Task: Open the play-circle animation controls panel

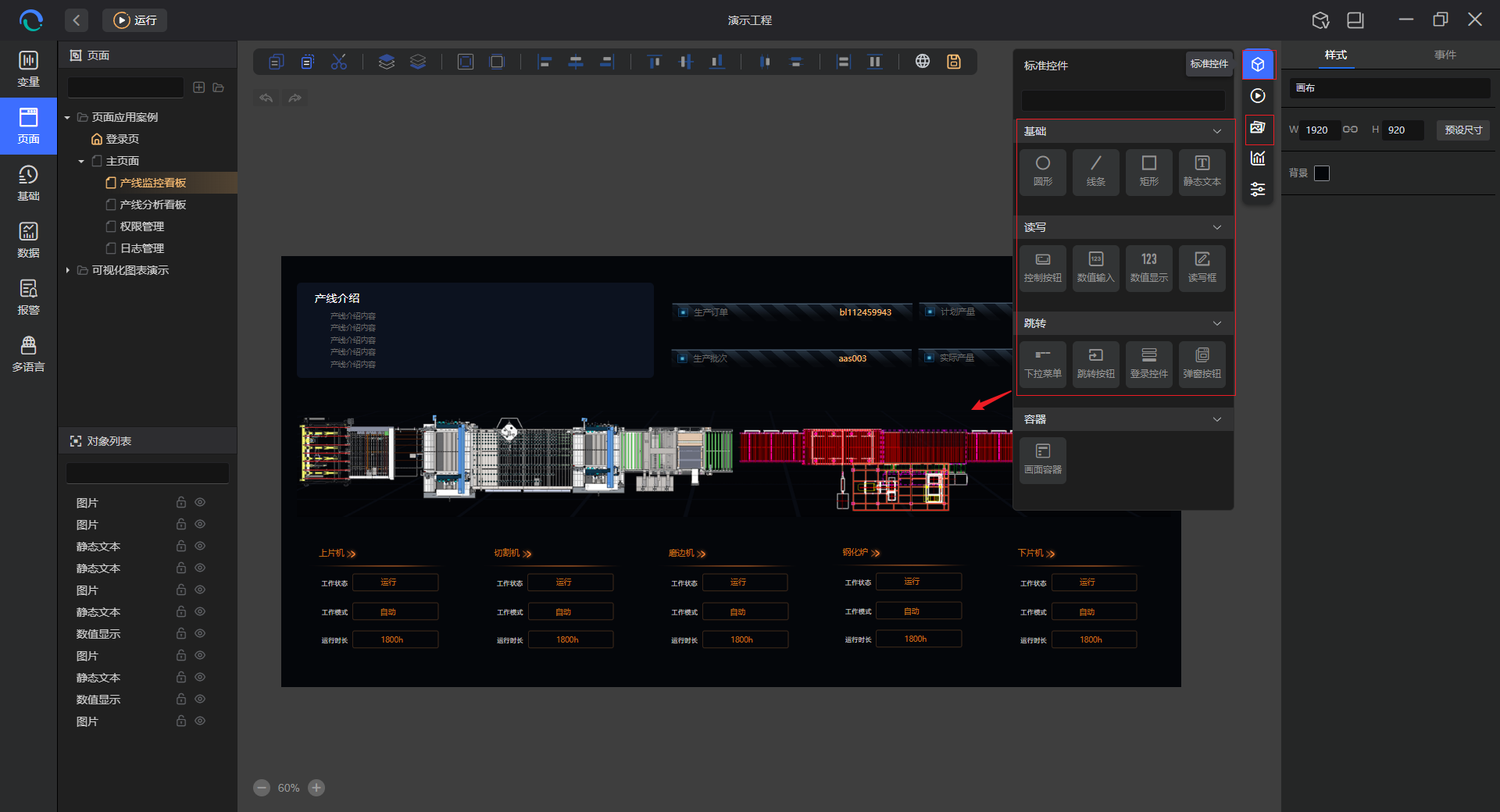Action: pos(1258,95)
